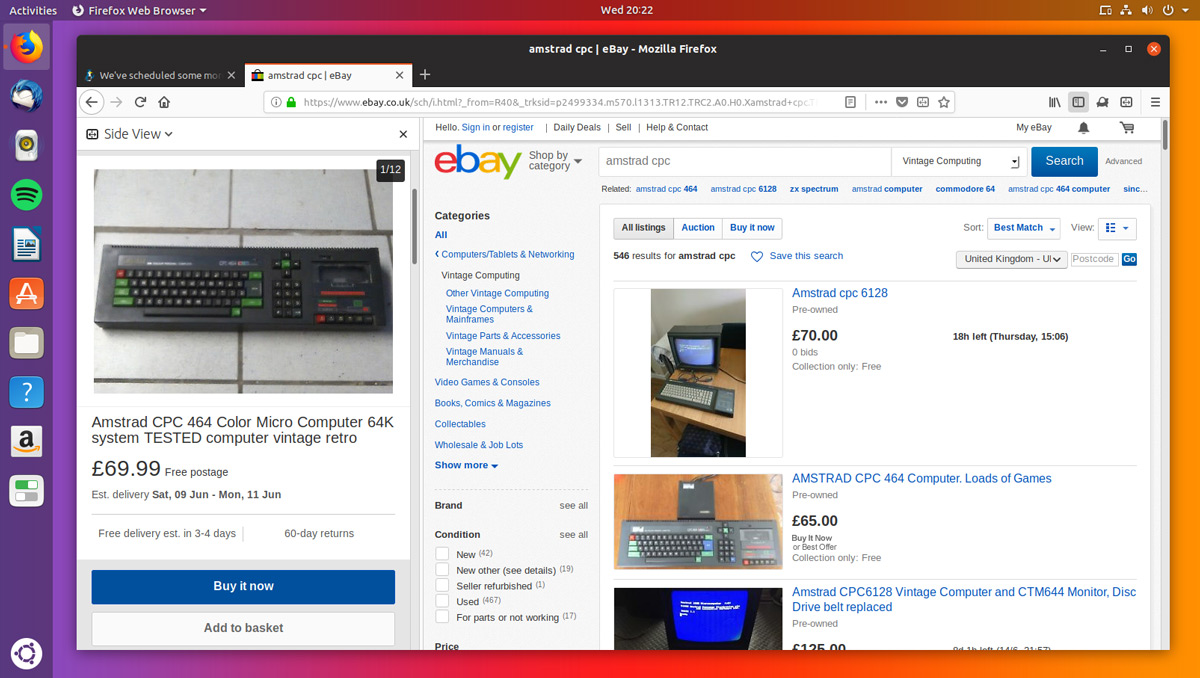This screenshot has width=1200, height=678.
Task: Click the Firefox address bar URL
Action: (558, 102)
